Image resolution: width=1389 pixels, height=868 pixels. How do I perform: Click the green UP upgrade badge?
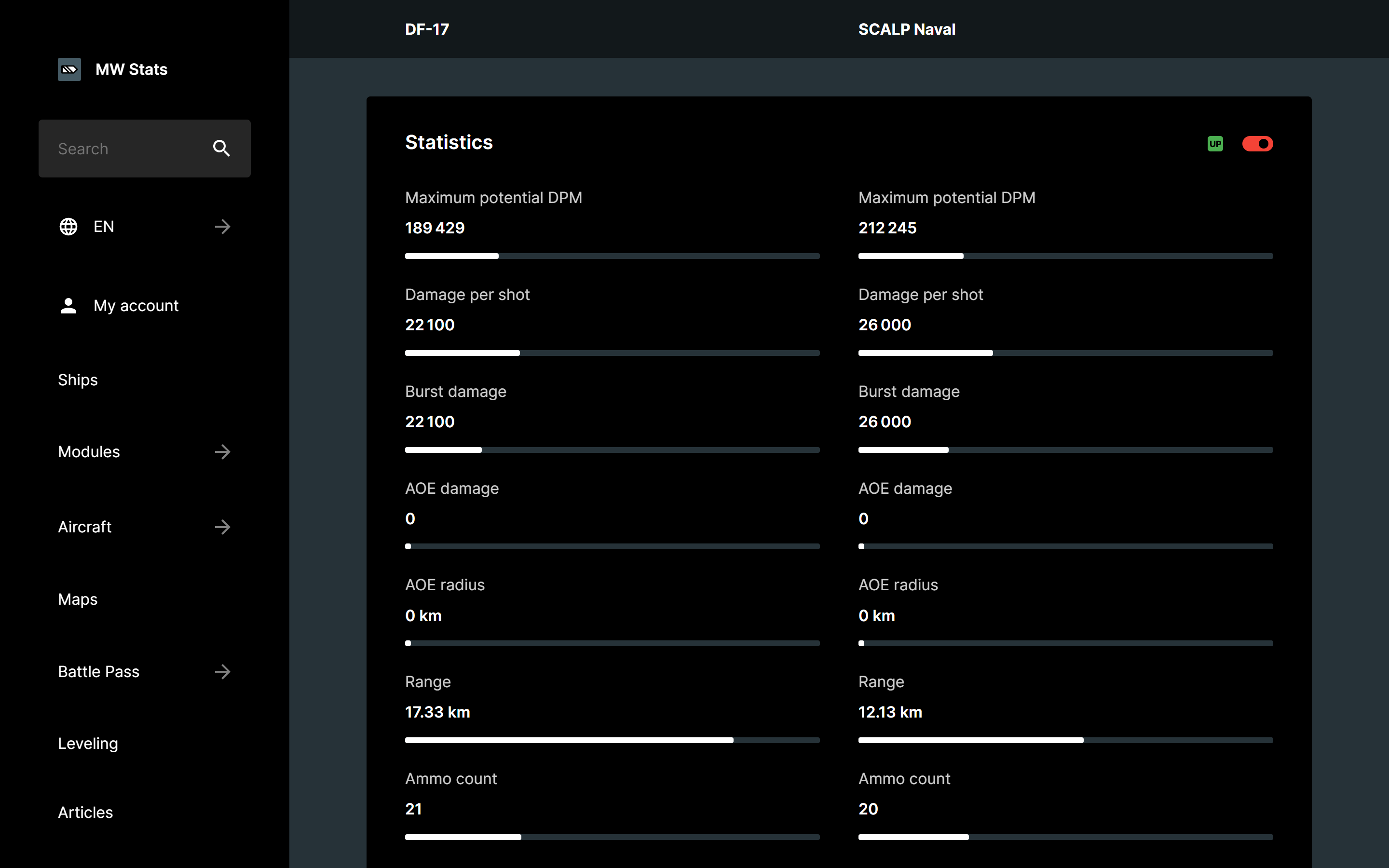1214,144
